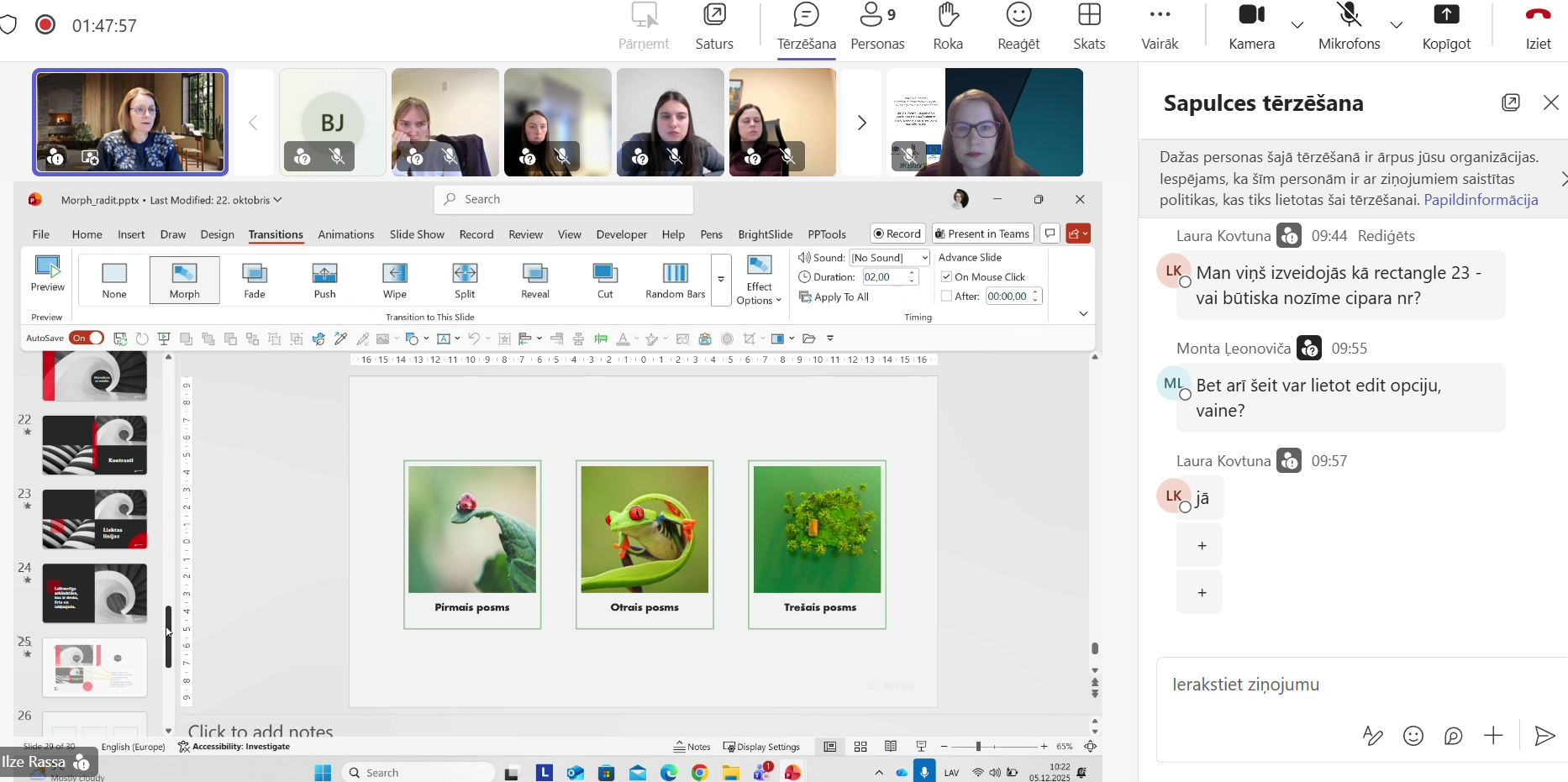Viewport: 1568px width, 782px height.
Task: Raise hand with Roka button
Action: pyautogui.click(x=948, y=27)
